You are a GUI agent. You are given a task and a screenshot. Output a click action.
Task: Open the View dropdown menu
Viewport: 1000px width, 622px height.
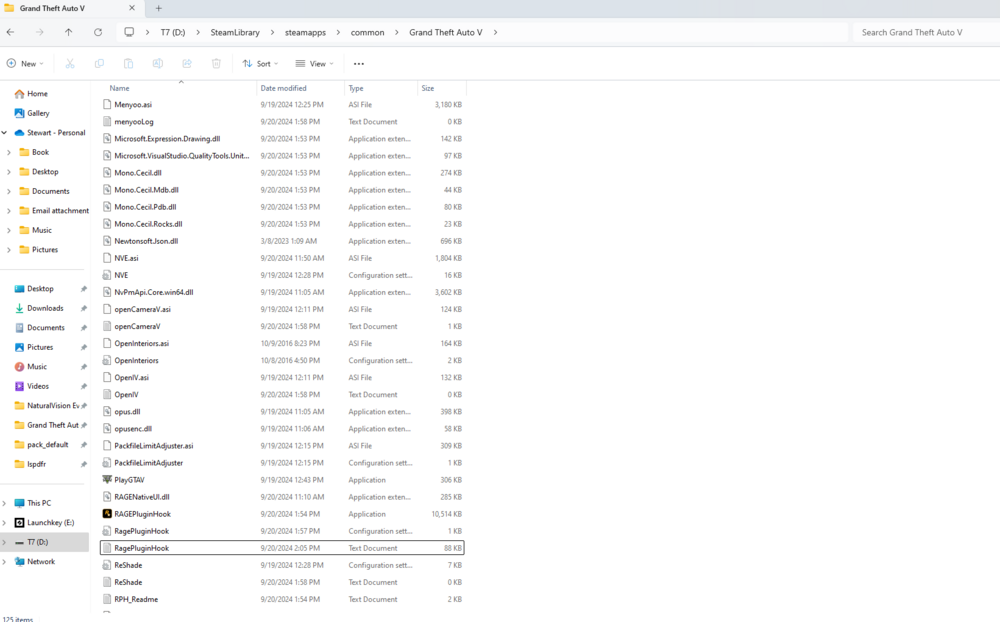314,63
